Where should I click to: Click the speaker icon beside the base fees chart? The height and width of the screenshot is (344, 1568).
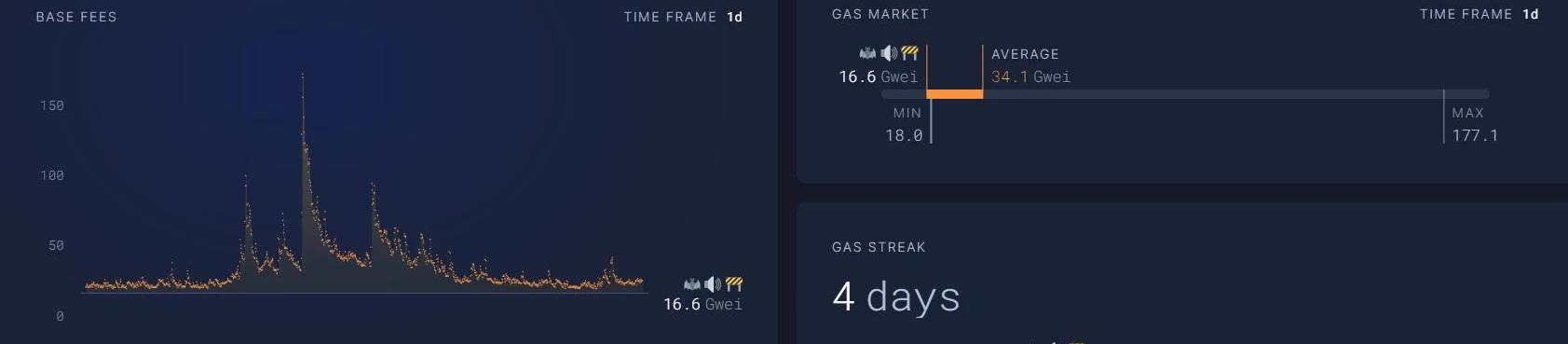coord(713,284)
